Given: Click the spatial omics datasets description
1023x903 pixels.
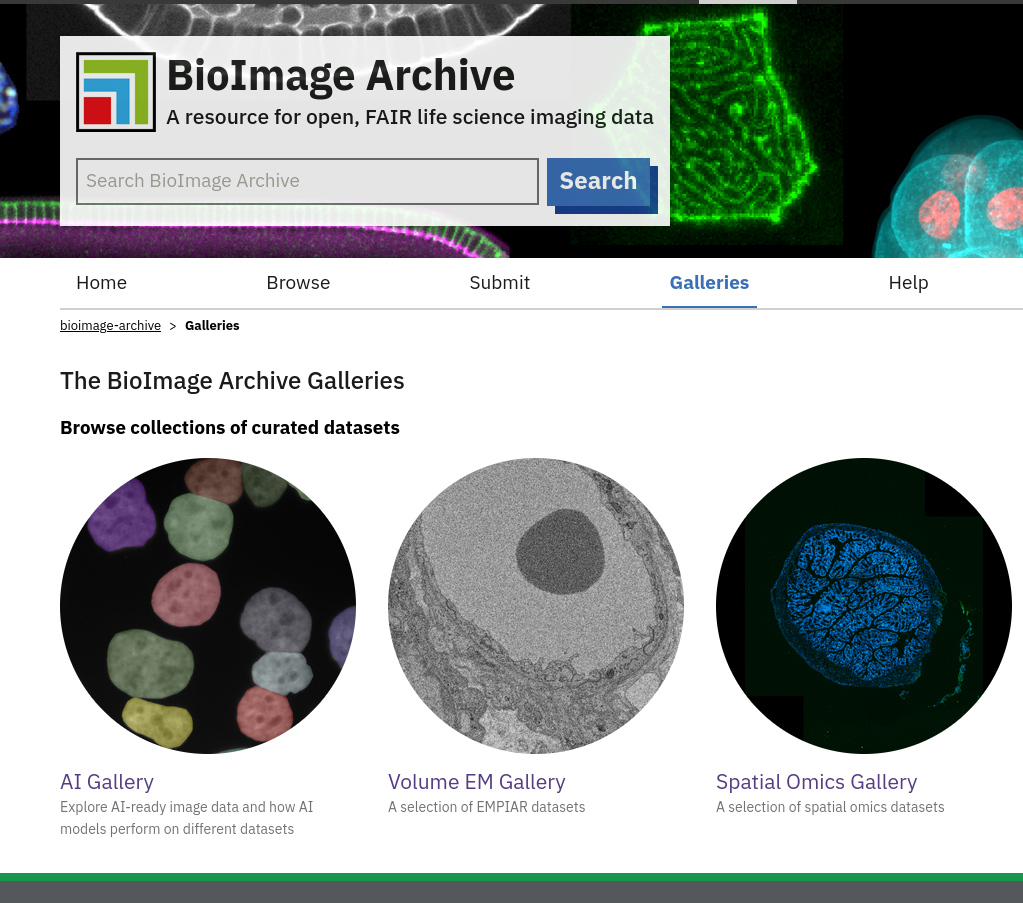Looking at the screenshot, I should point(830,808).
